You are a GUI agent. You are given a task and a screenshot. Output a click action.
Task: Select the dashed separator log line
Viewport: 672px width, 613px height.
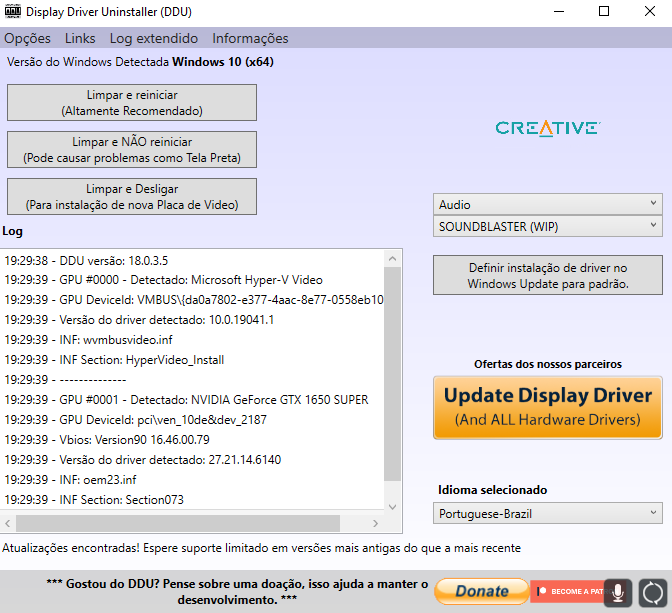[x=65, y=380]
